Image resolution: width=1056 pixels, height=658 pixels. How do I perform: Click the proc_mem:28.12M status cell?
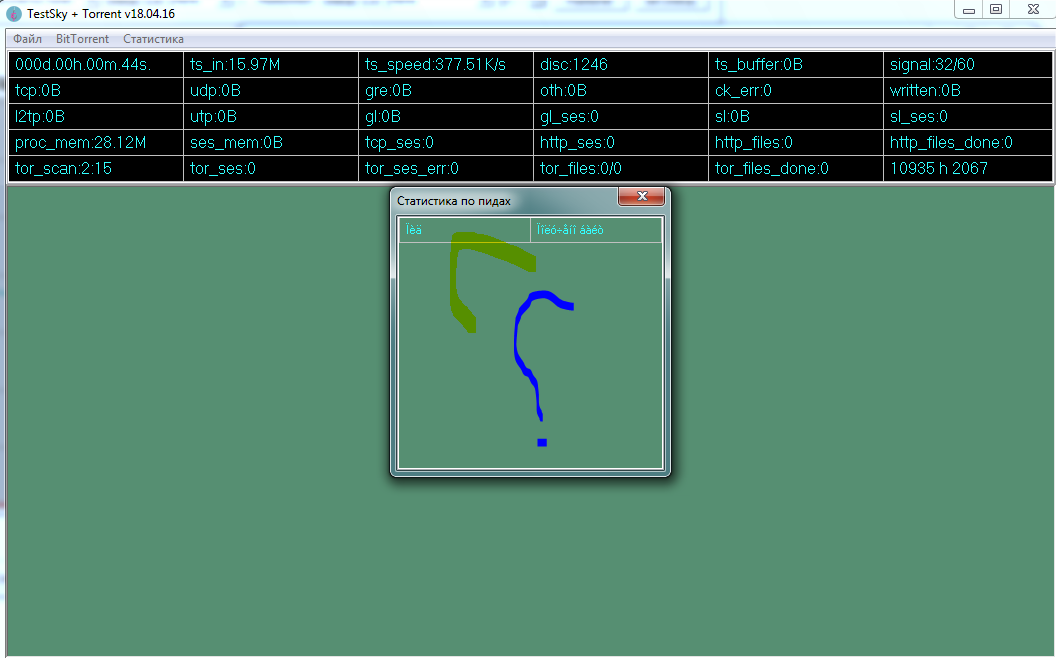point(95,143)
